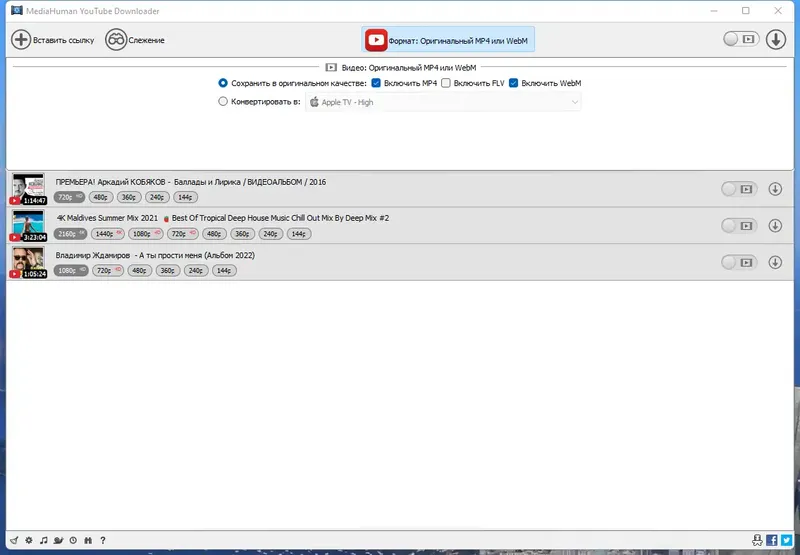
Task: Choose 360p quality for Владимир Ждамиров video
Action: pos(168,270)
